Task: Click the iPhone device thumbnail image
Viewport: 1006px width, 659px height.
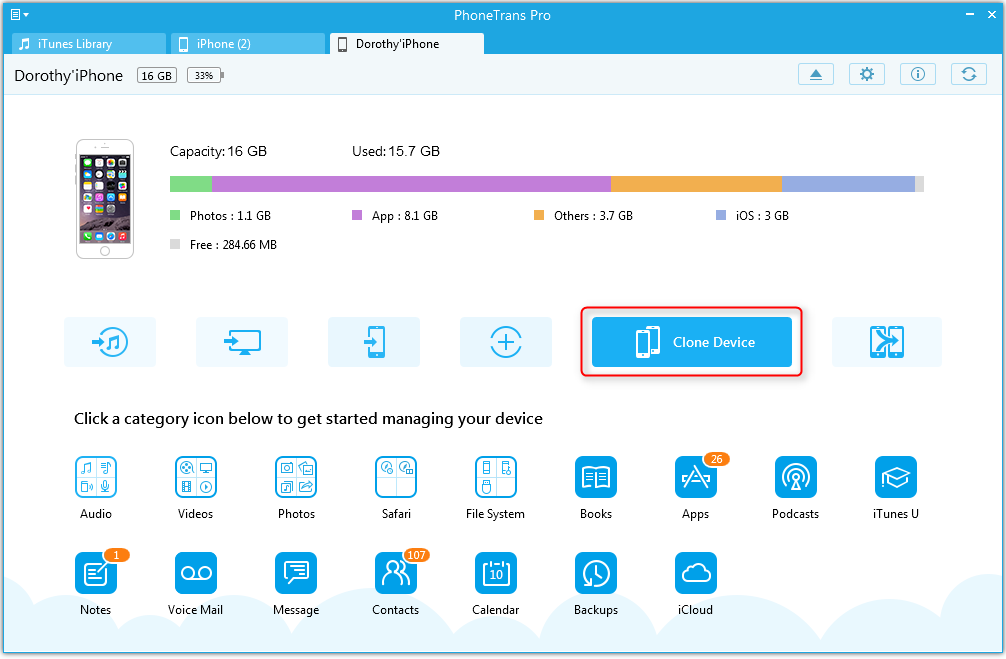Action: [x=105, y=199]
